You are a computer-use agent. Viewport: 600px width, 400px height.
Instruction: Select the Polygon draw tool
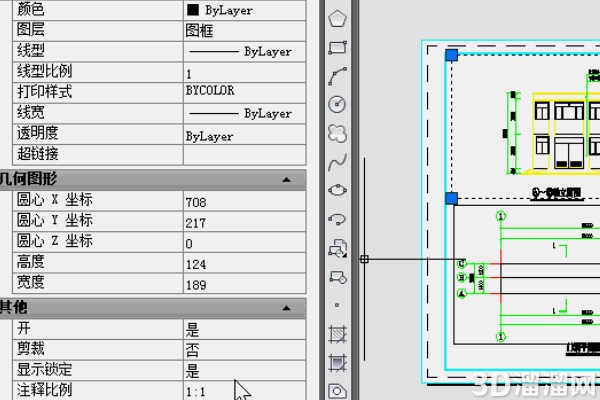(337, 18)
